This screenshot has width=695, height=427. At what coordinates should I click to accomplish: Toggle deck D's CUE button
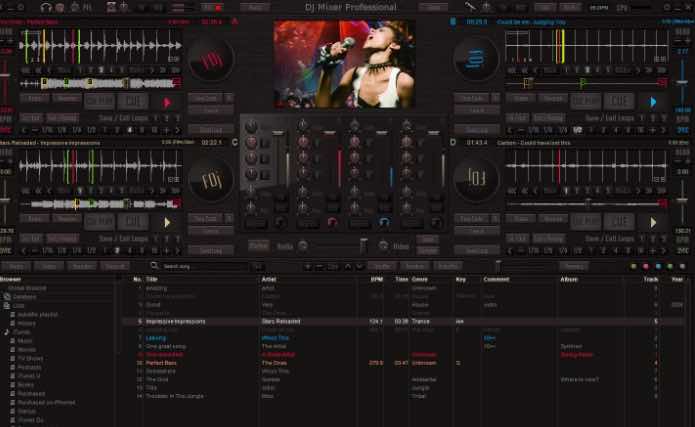tap(619, 221)
